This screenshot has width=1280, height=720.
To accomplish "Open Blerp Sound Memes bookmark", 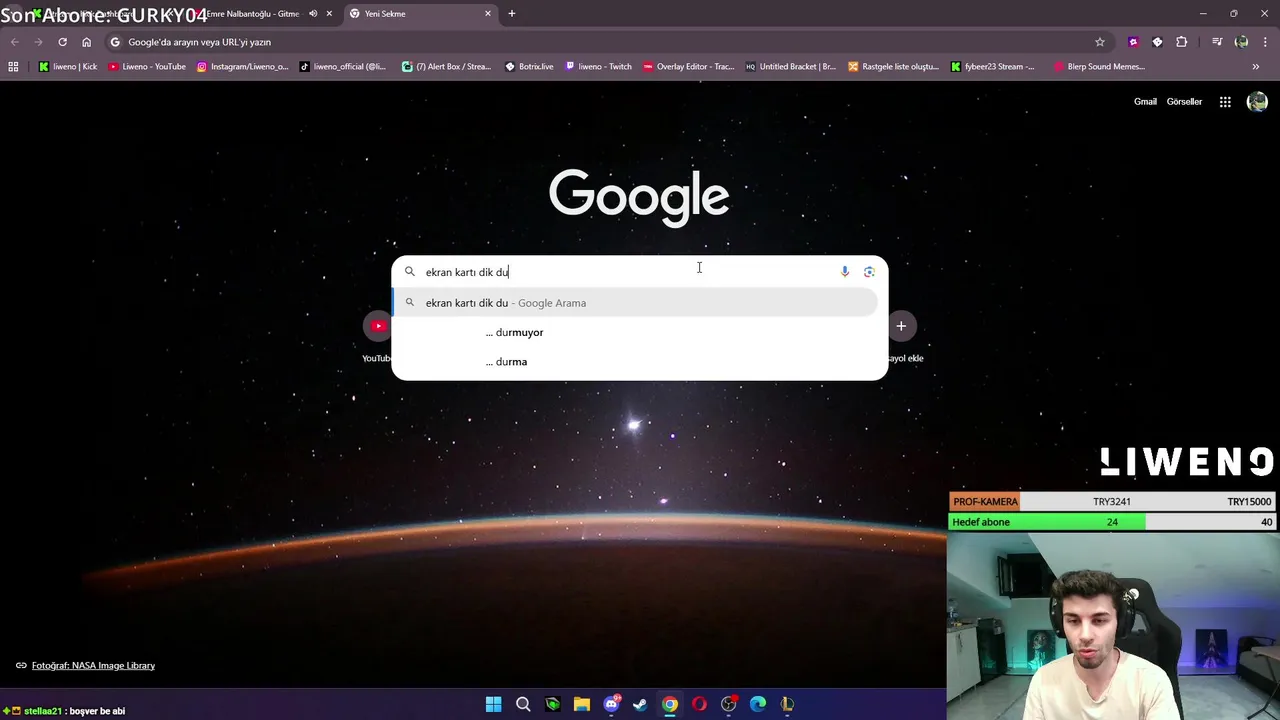I will 1099,67.
